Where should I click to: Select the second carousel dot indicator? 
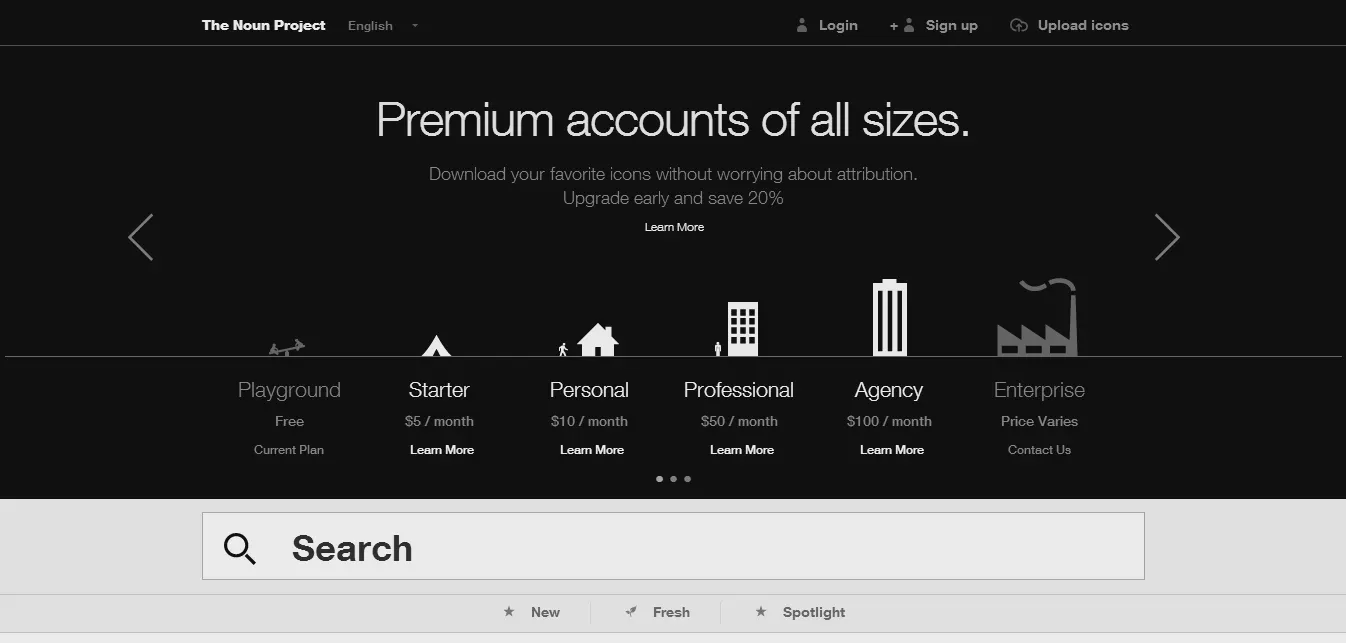(673, 479)
